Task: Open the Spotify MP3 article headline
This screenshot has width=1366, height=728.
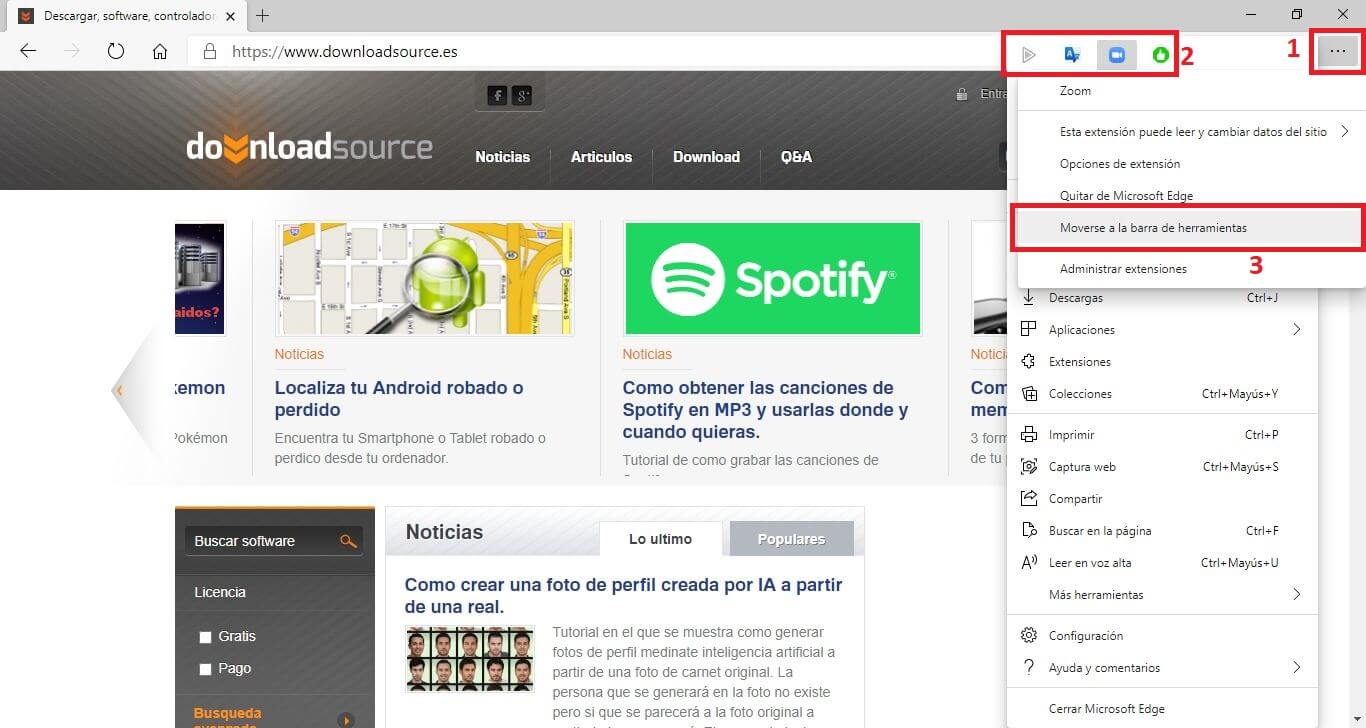Action: [765, 410]
